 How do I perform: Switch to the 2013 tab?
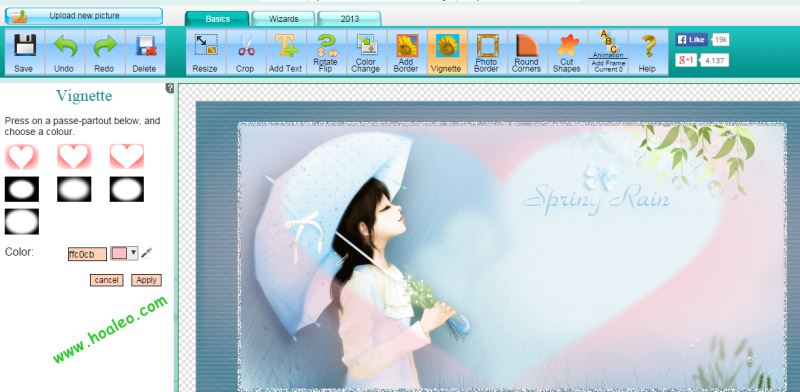349,19
